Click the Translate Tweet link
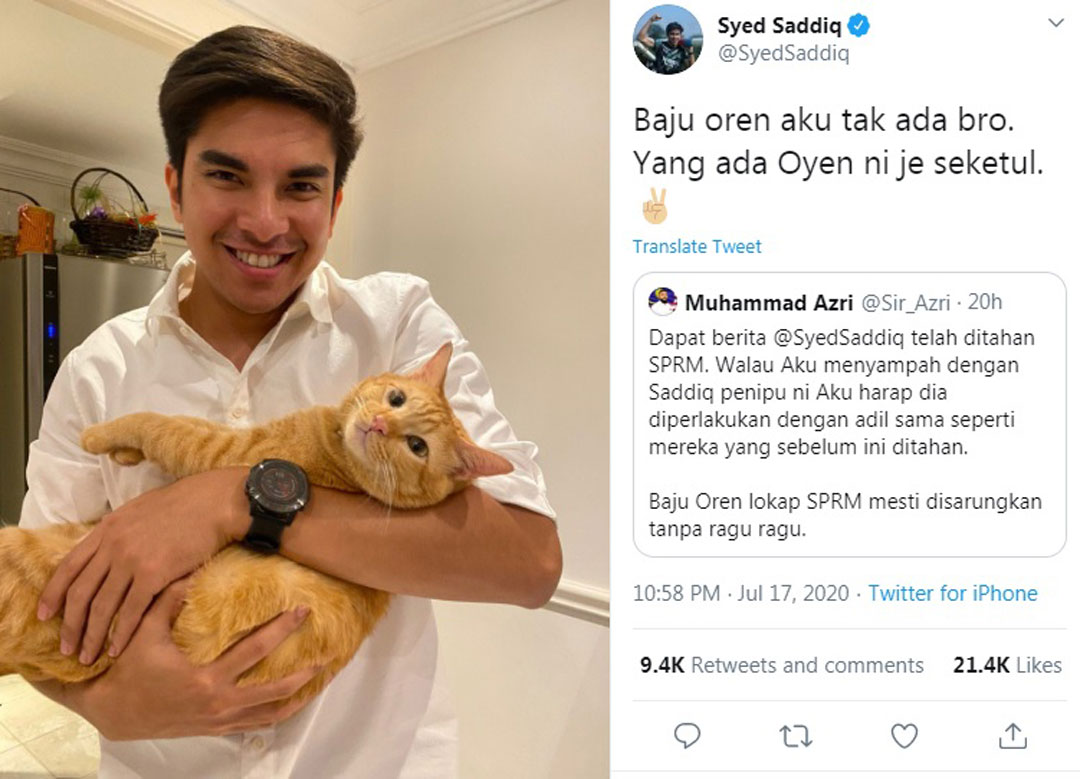 [697, 247]
